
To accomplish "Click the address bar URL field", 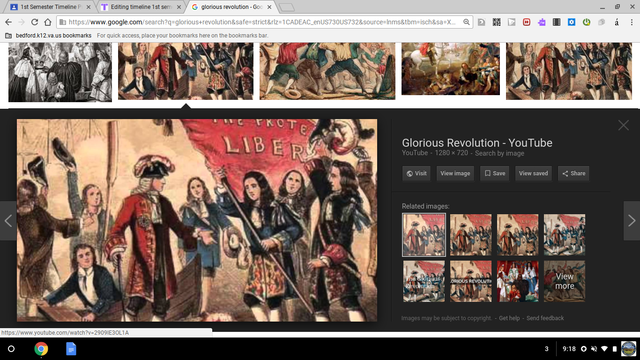I will point(261,22).
